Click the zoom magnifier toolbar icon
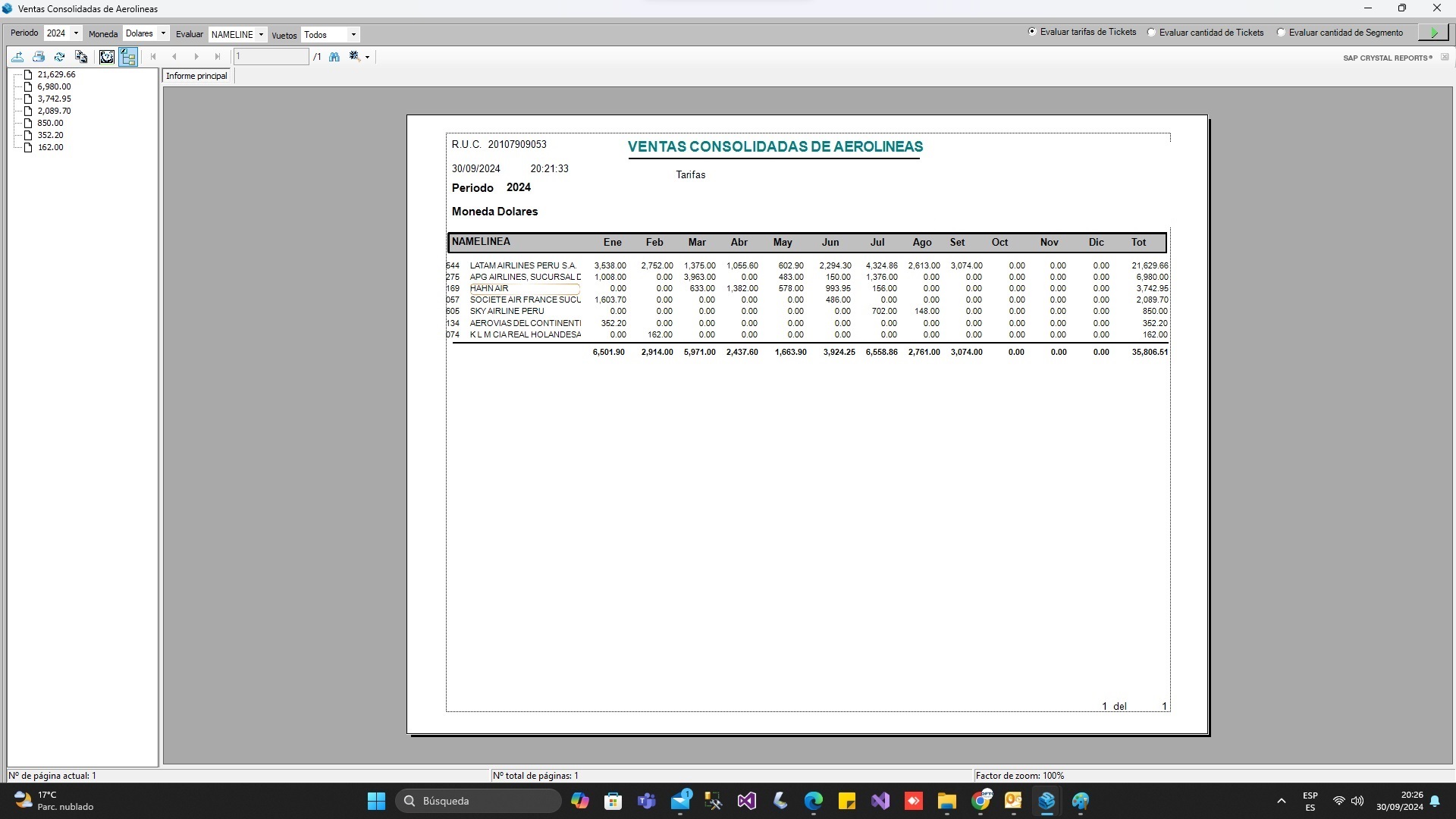The height and width of the screenshot is (819, 1456). click(x=354, y=57)
